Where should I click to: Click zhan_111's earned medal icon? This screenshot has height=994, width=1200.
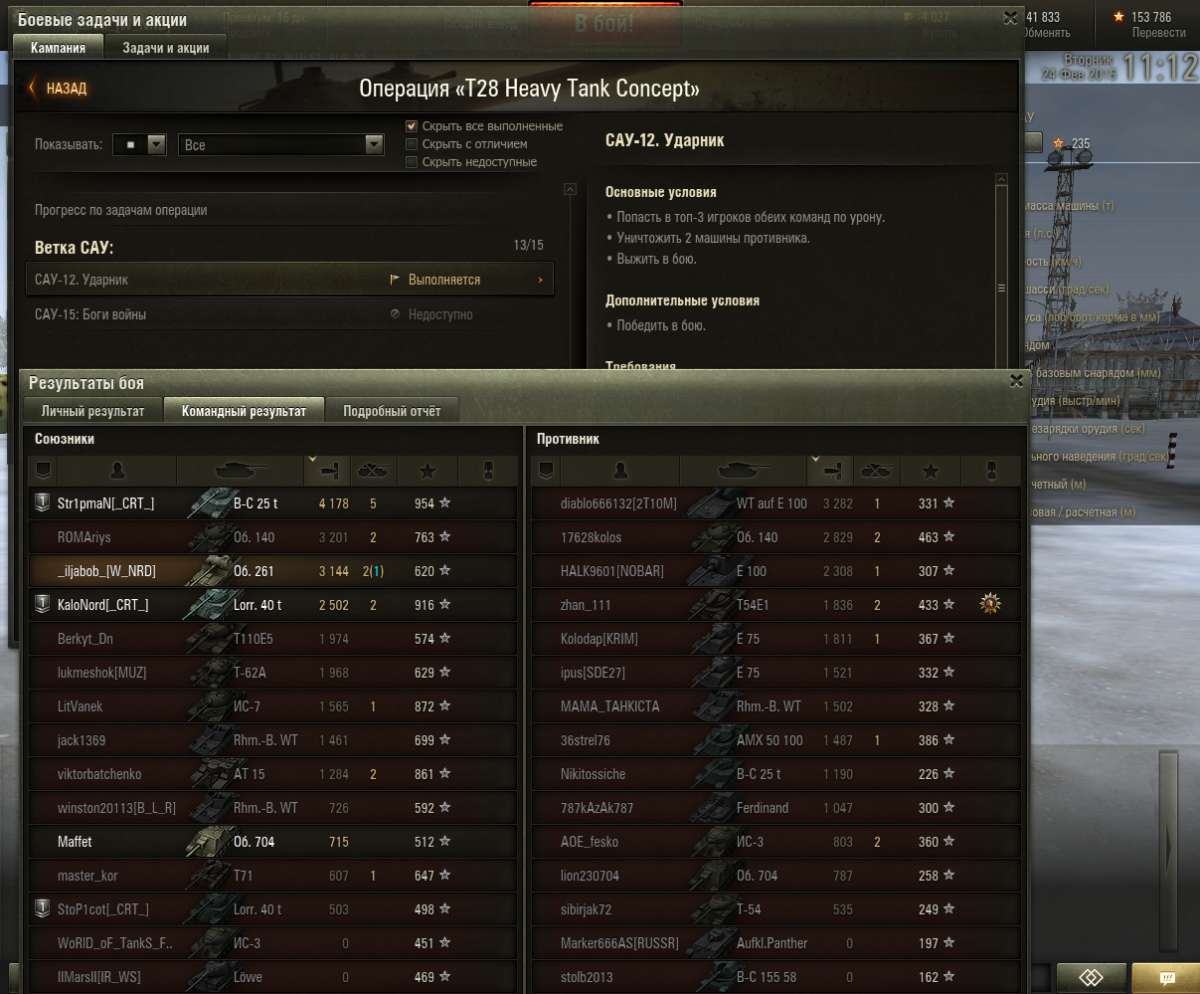pyautogui.click(x=991, y=604)
